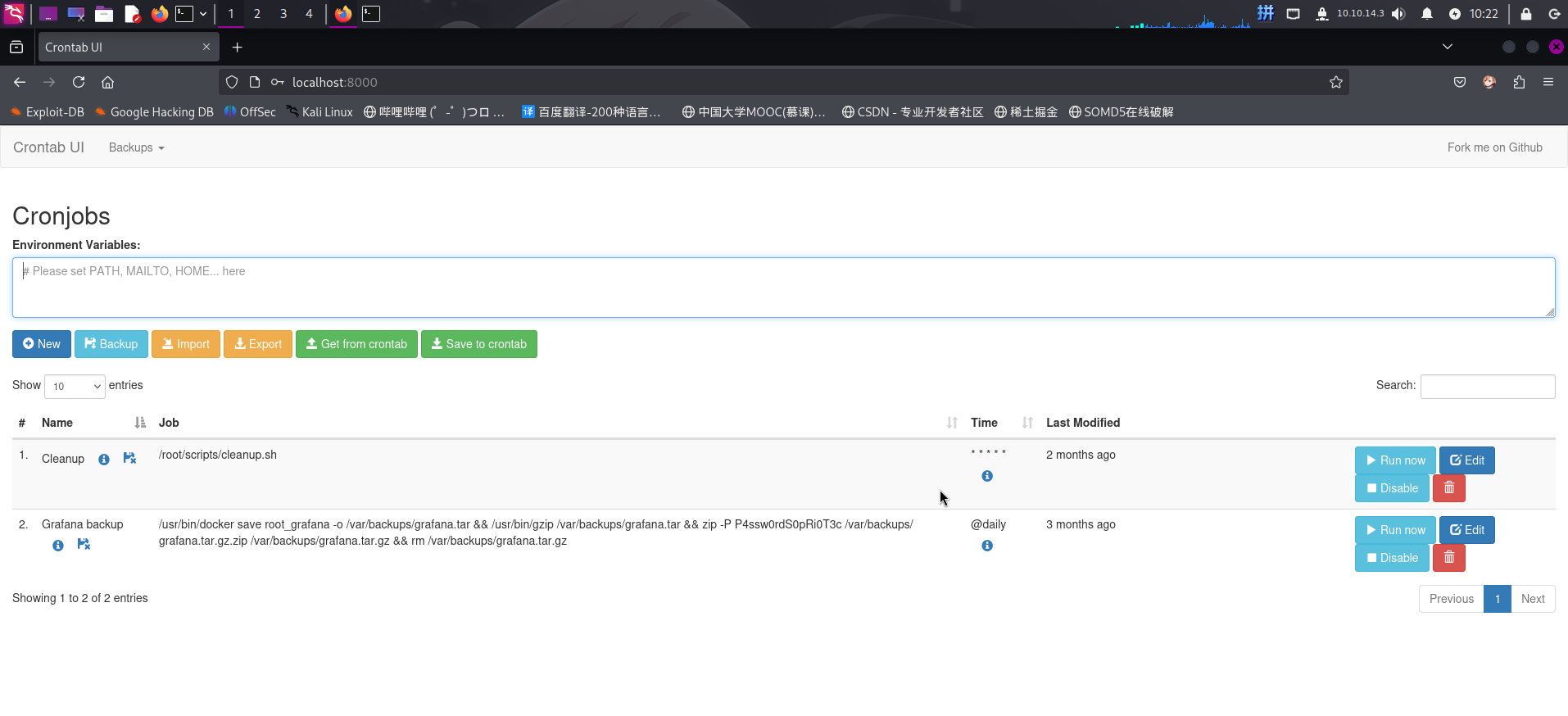The height and width of the screenshot is (716, 1568).
Task: Open the browser extensions icon
Action: [x=1519, y=82]
